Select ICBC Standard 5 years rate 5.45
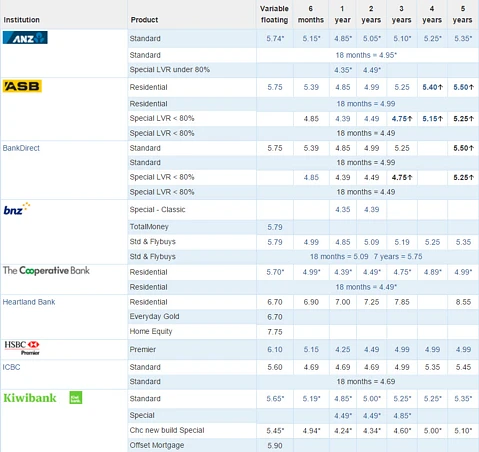The image size is (479, 452). click(x=463, y=367)
